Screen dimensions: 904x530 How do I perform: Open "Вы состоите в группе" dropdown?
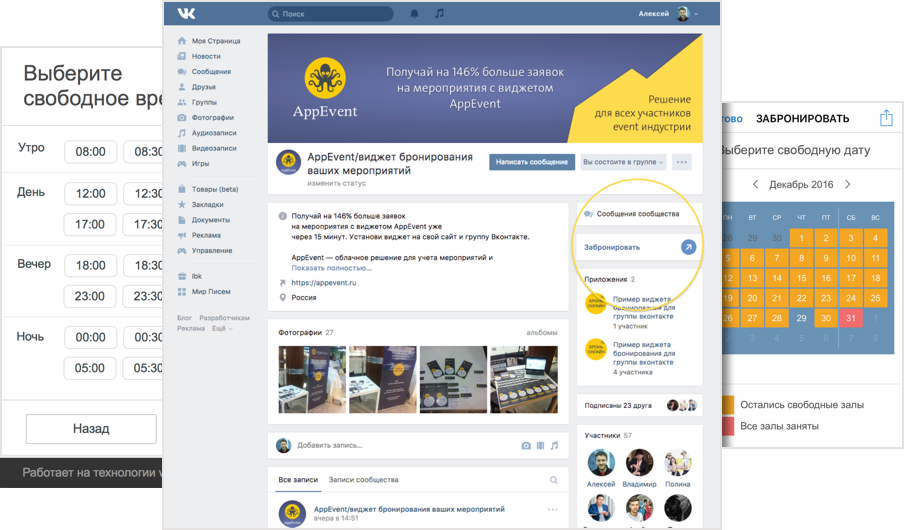pos(623,162)
